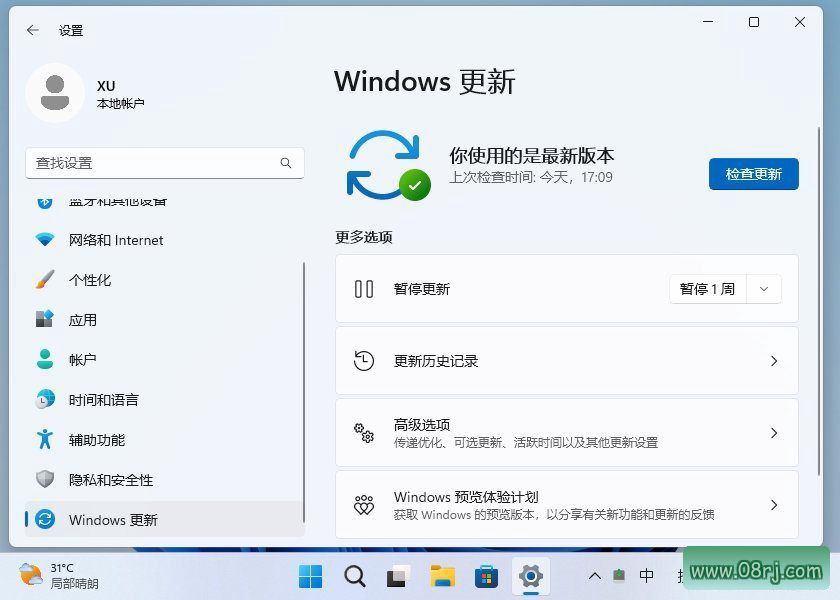
Task: Click the heart icon on Windows 预览体验计划
Action: (x=364, y=505)
